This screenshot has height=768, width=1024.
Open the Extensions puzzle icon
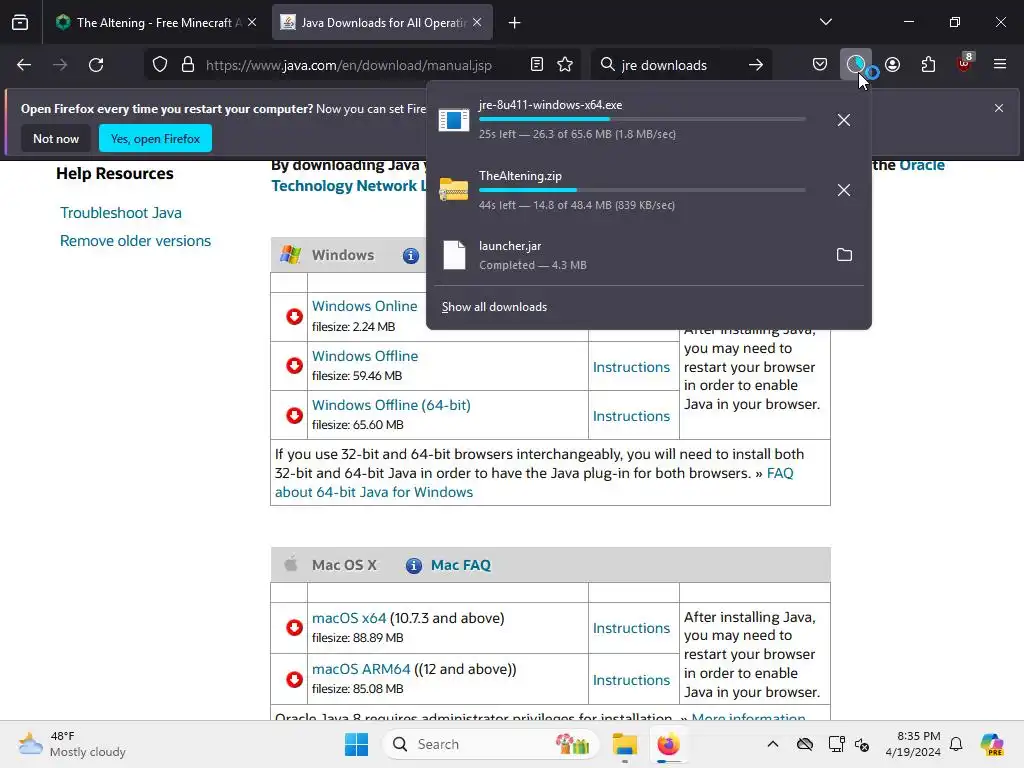point(928,65)
